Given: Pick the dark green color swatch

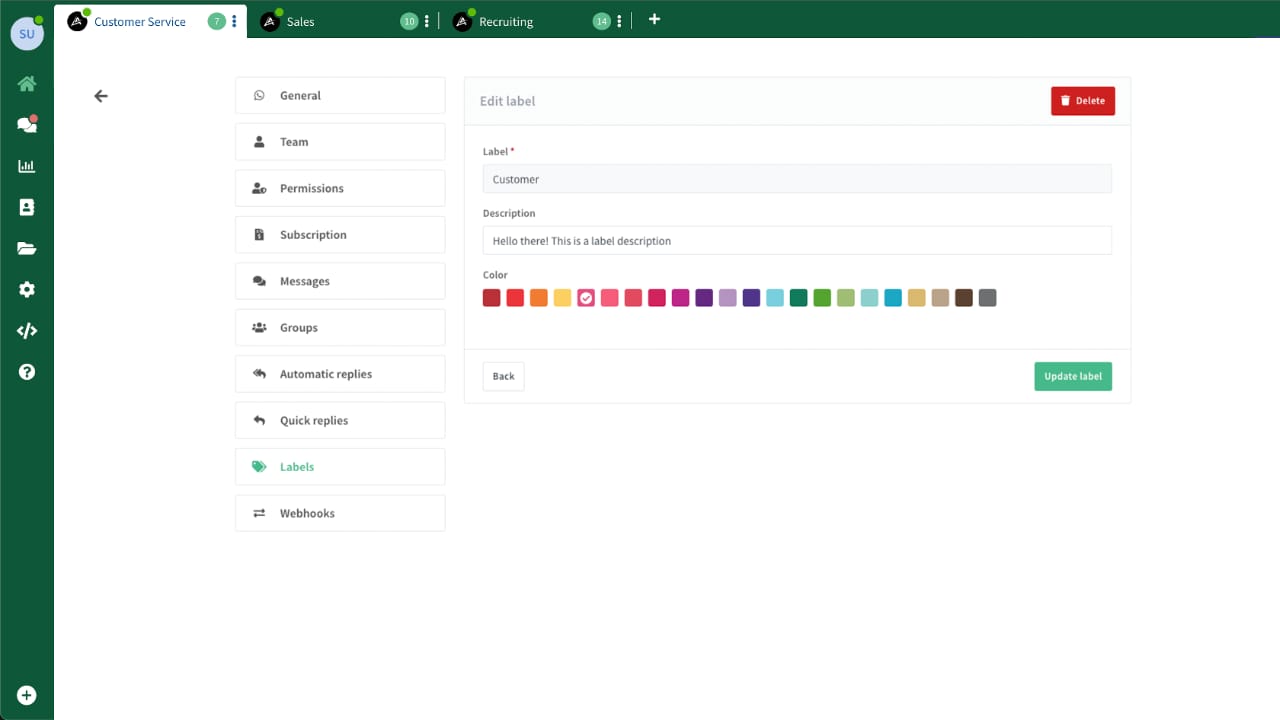Looking at the screenshot, I should [798, 297].
